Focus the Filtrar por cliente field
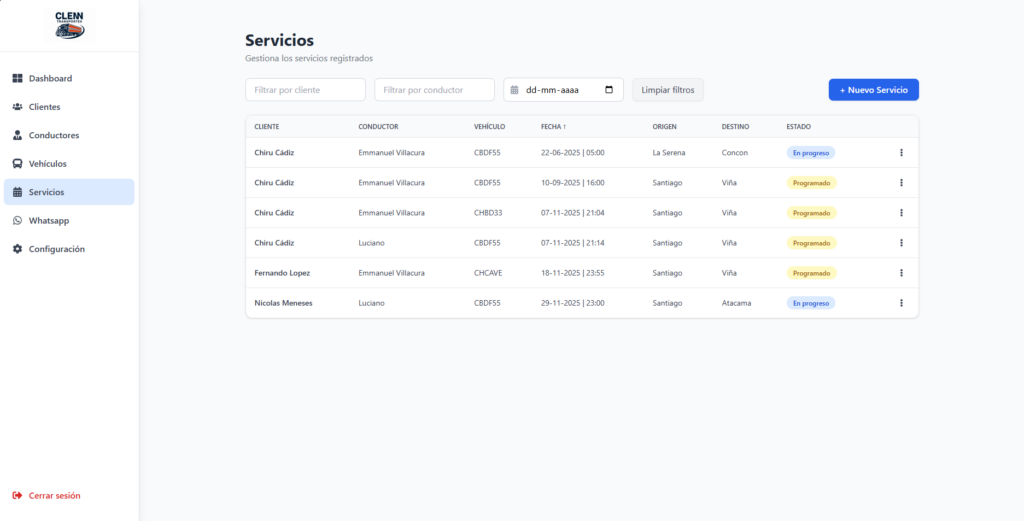Screen dimensions: 1024x521 click(305, 90)
